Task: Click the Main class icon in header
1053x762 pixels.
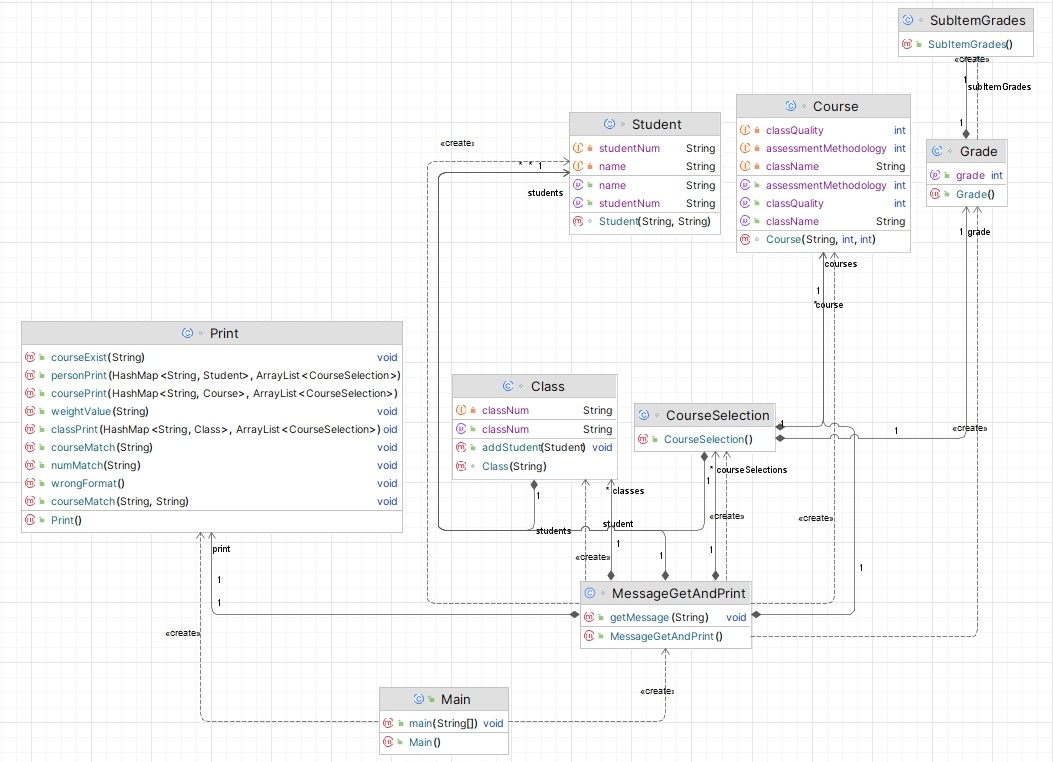Action: [419, 699]
